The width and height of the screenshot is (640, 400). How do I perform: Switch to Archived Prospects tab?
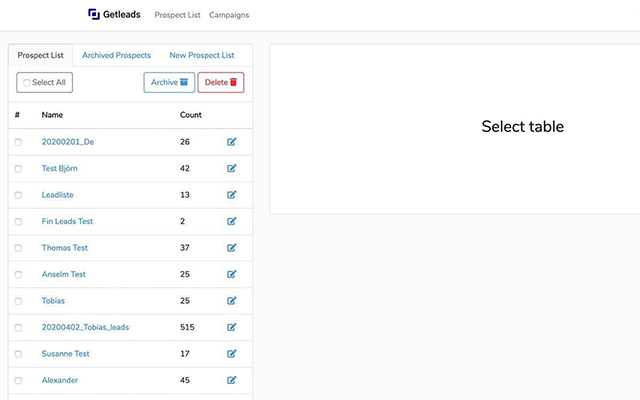[x=116, y=56]
